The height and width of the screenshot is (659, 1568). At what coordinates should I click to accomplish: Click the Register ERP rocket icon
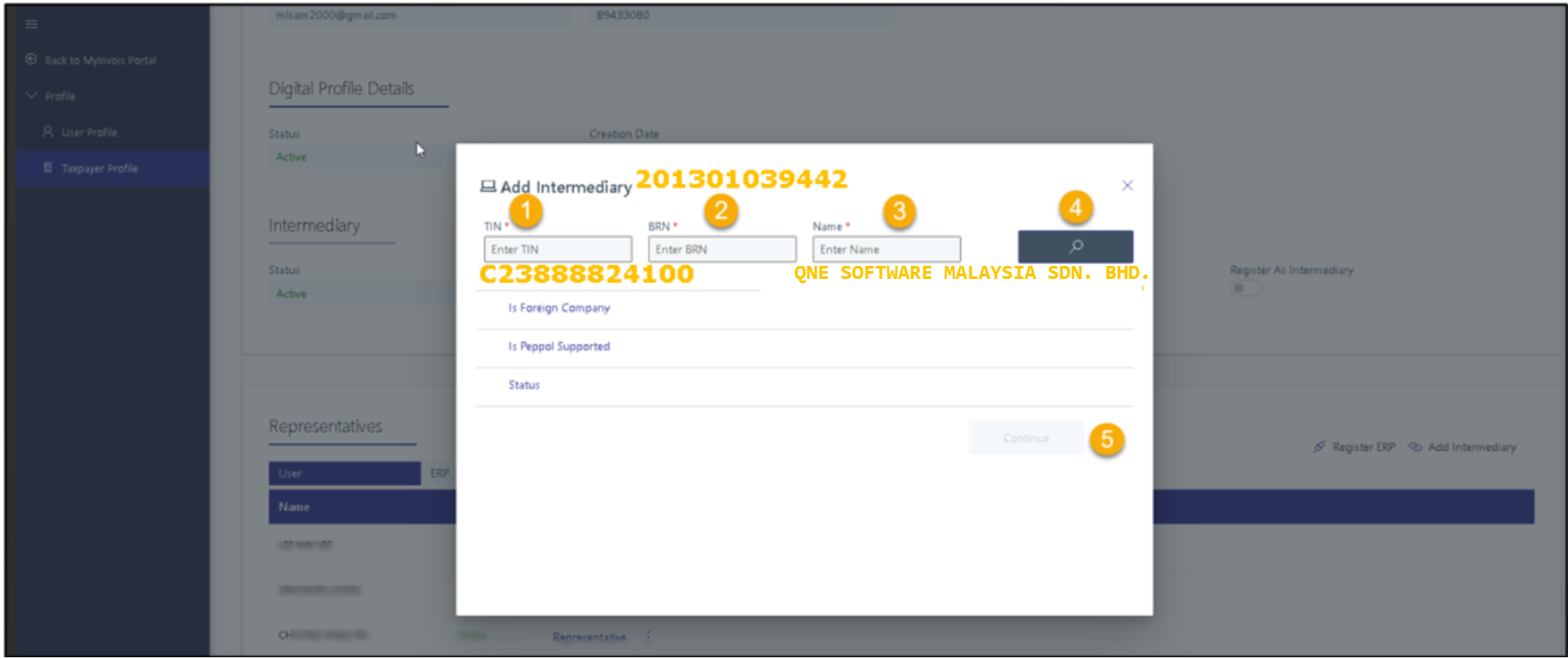pyautogui.click(x=1319, y=447)
